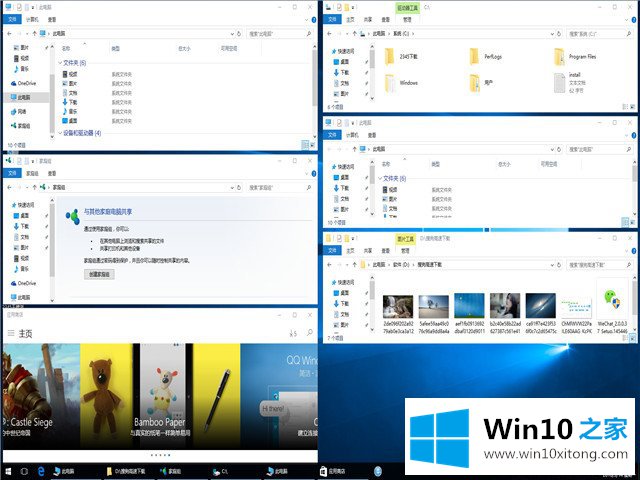Open address bar dropdown in left 此电脑 window

[232, 33]
